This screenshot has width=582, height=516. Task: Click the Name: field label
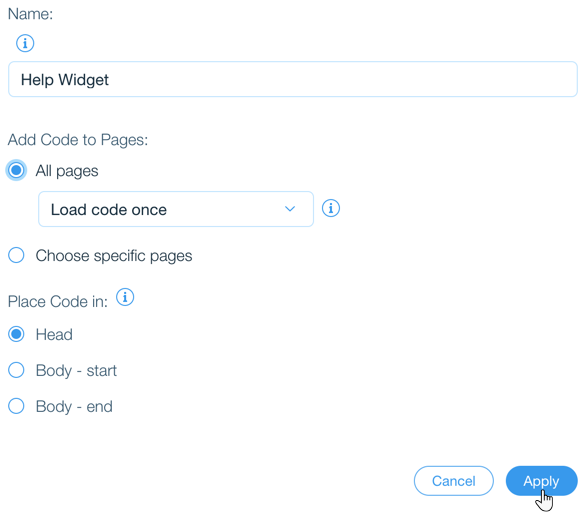[x=30, y=14]
